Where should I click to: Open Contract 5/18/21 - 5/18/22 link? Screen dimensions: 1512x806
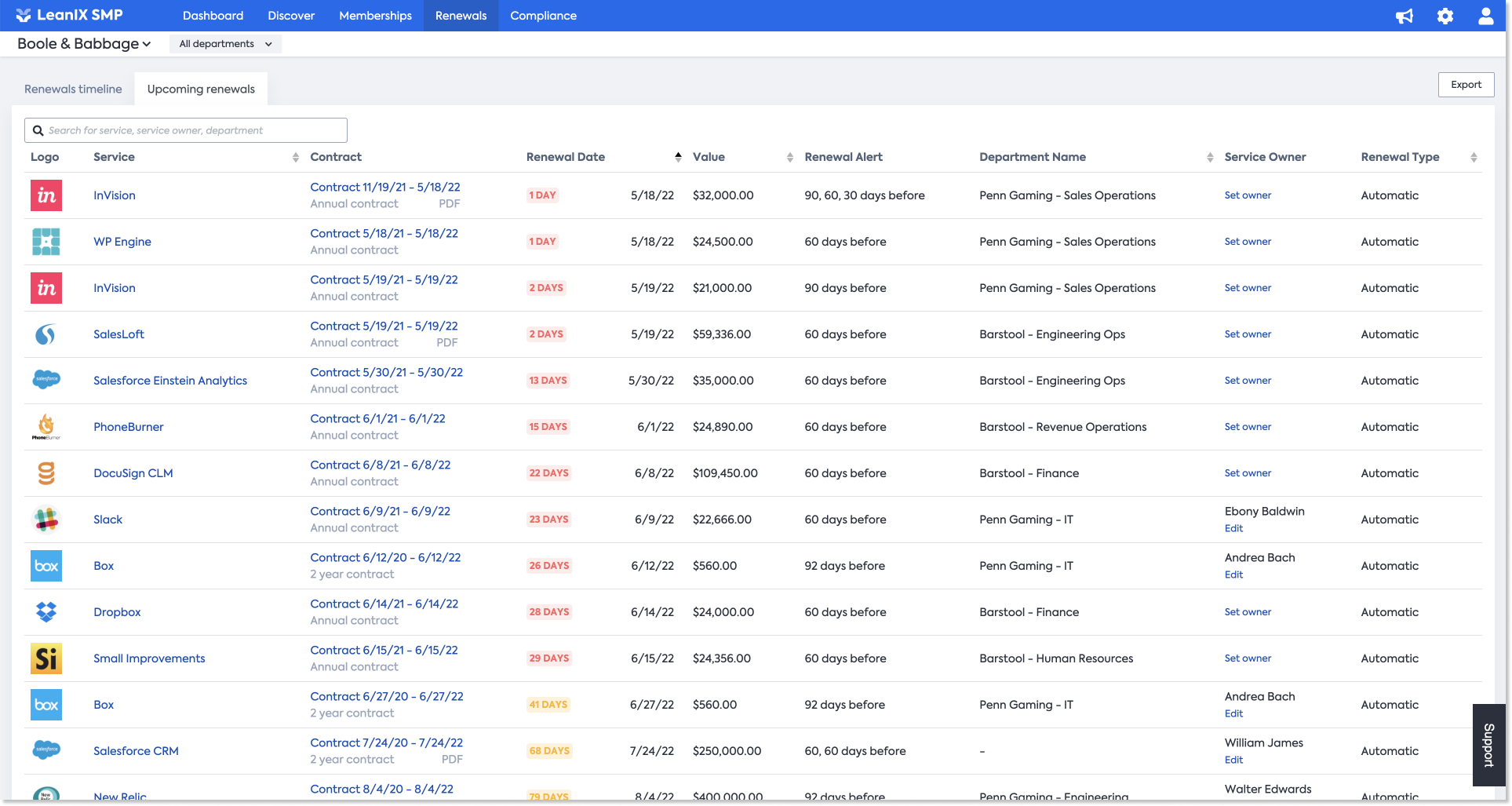tap(384, 233)
